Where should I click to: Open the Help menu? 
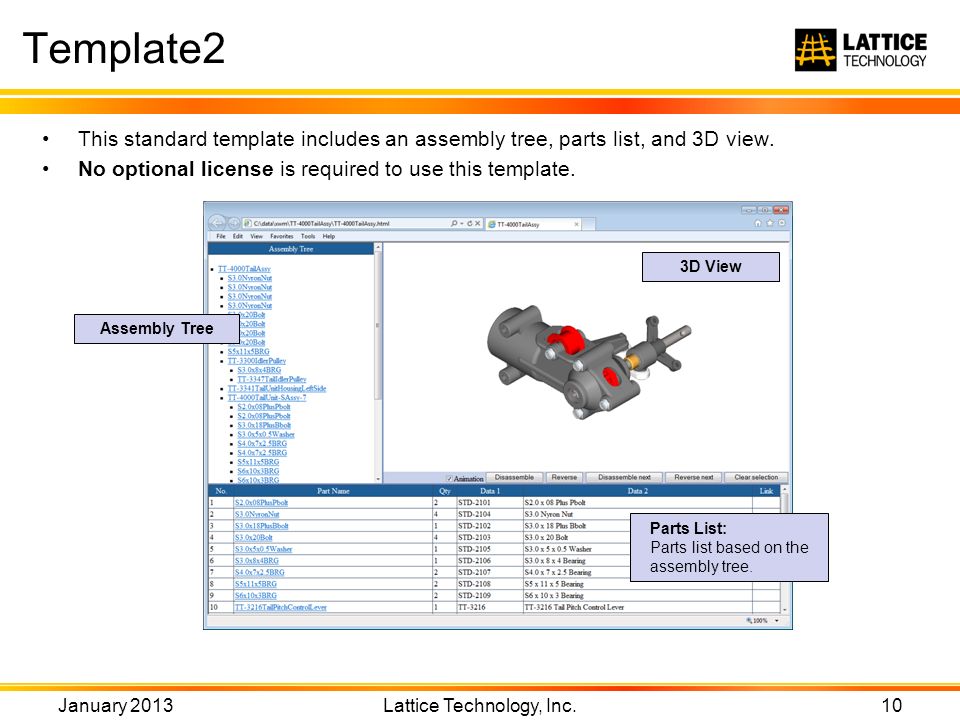329,236
